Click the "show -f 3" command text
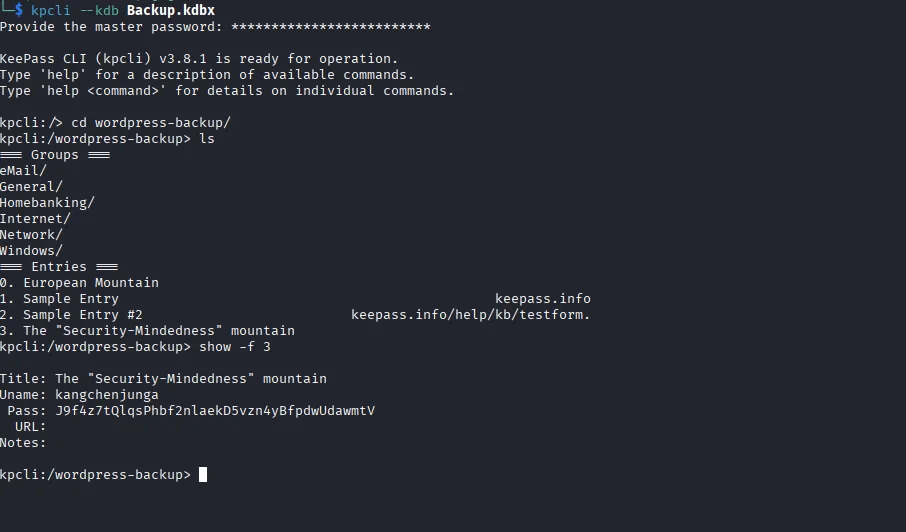 click(x=234, y=347)
